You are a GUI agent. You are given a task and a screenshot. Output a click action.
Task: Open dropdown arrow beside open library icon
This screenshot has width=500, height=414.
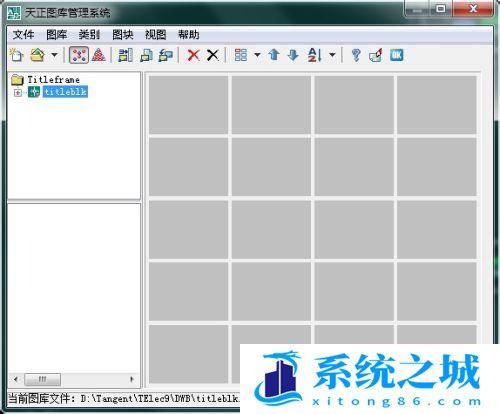[54, 54]
